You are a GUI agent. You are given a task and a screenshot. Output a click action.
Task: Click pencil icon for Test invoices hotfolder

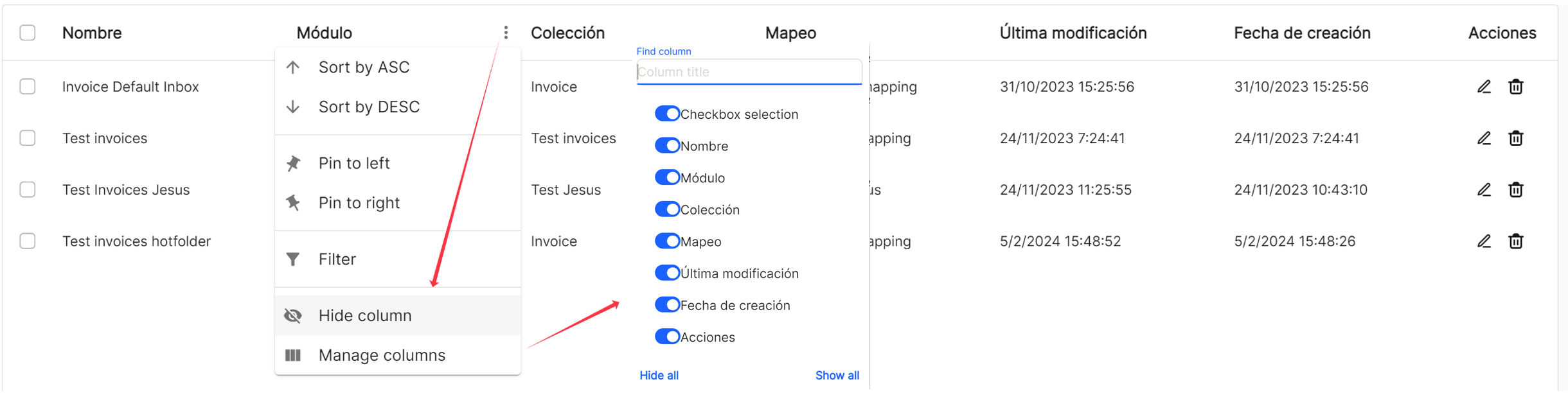pyautogui.click(x=1484, y=241)
